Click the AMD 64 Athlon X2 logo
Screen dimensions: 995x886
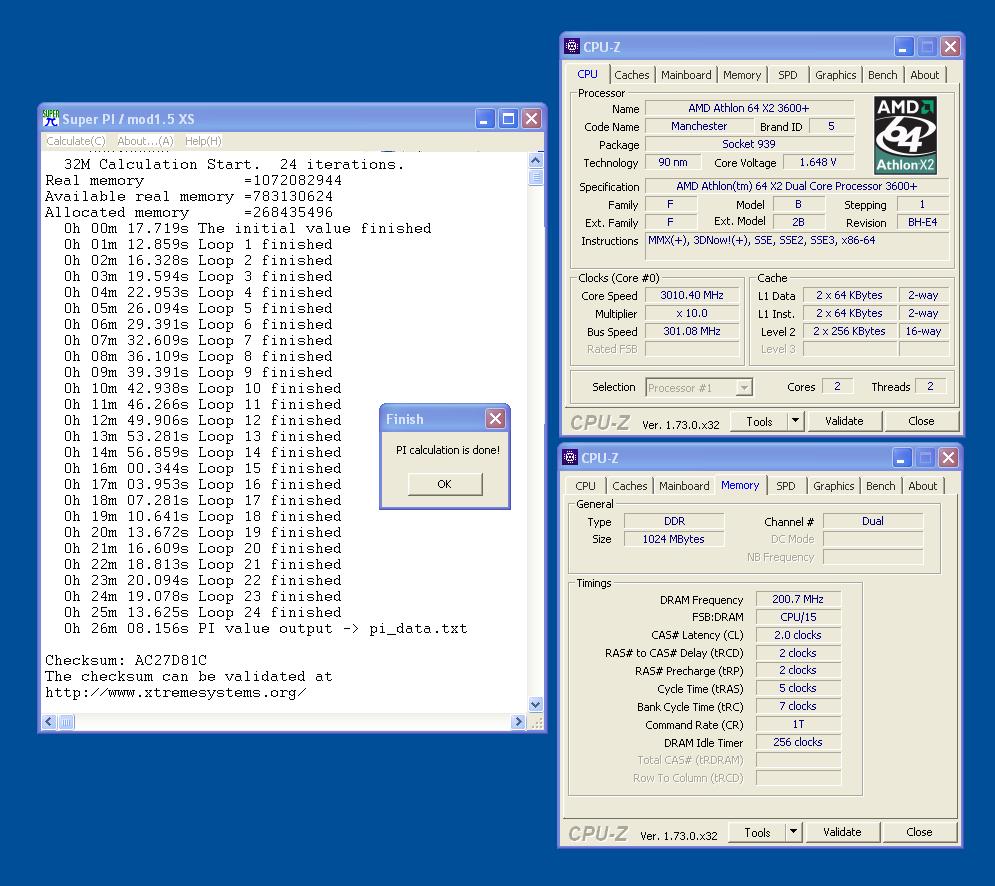[906, 135]
